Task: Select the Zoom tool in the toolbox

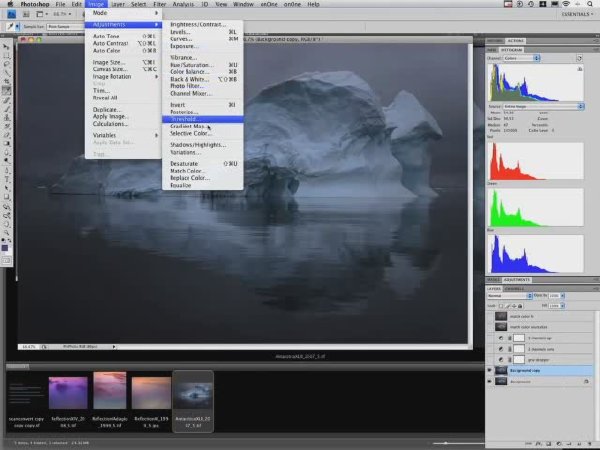Action: click(7, 233)
